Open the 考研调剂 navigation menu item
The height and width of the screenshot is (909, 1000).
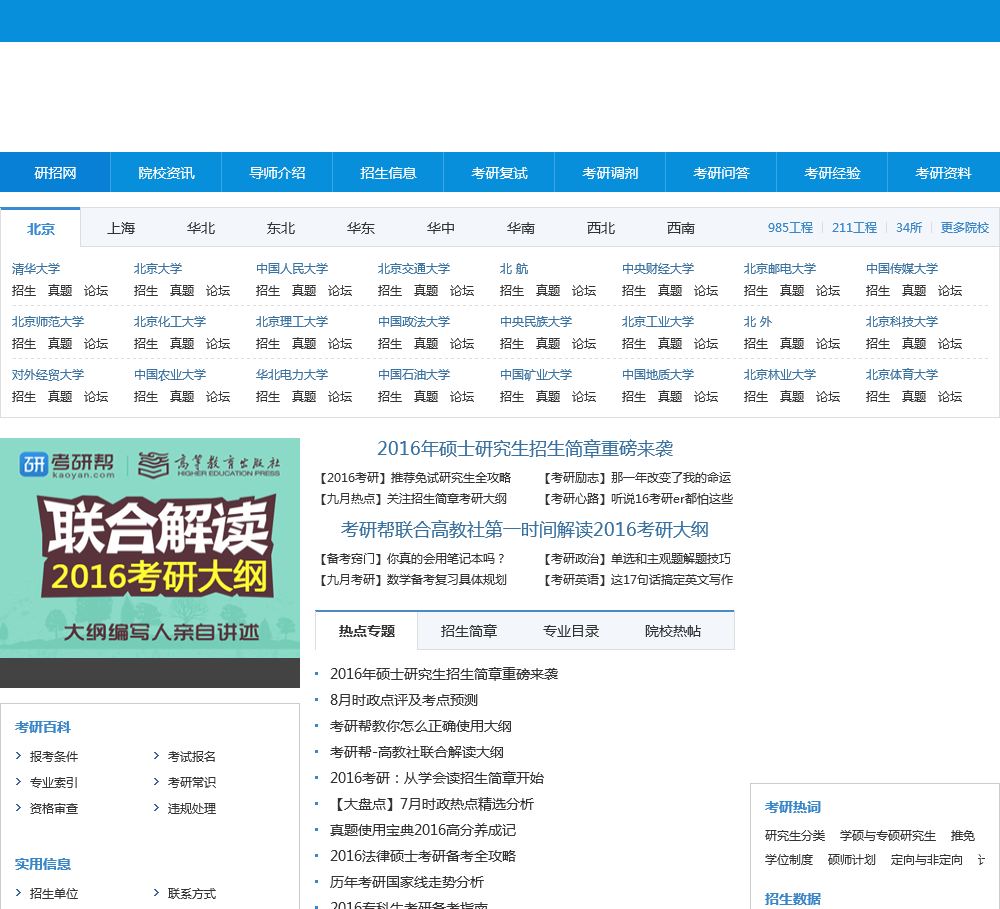click(610, 173)
